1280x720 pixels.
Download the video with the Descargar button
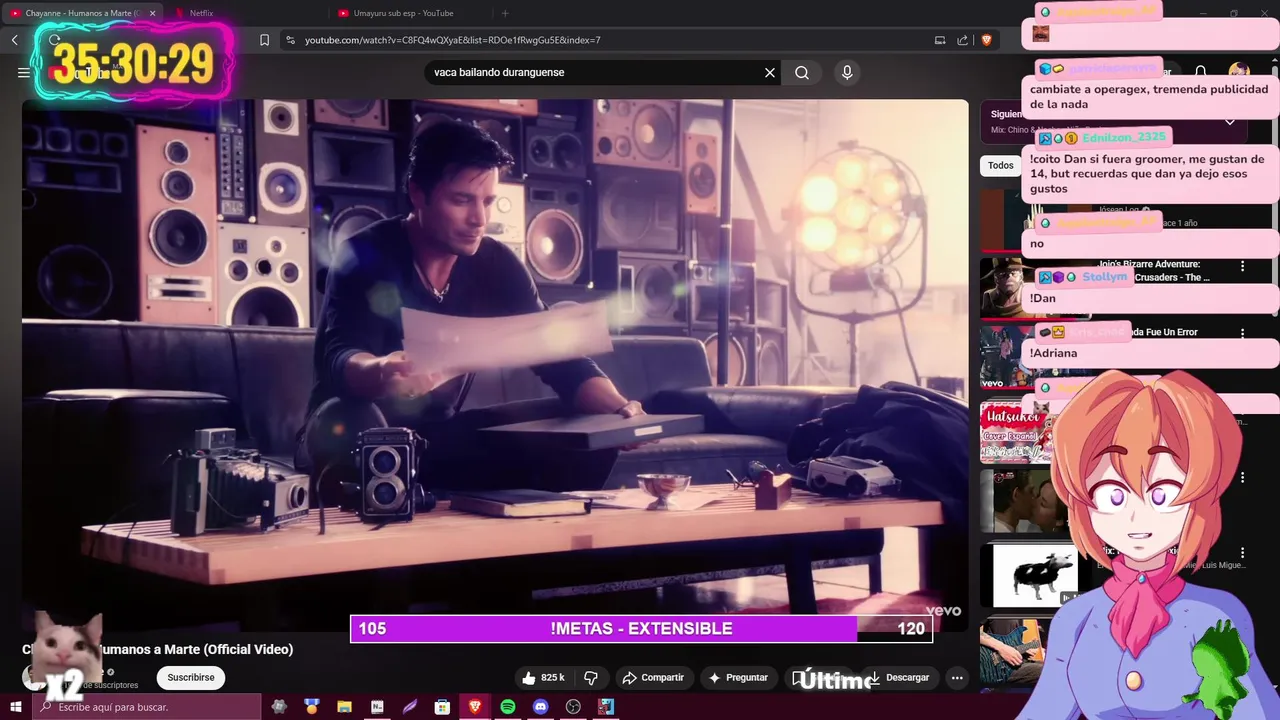pos(898,677)
